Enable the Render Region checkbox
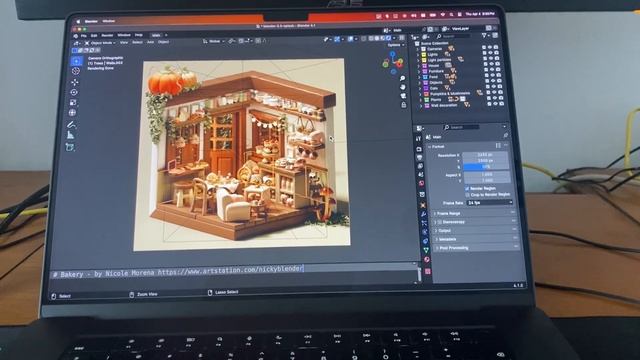The width and height of the screenshot is (640, 360). pos(467,189)
